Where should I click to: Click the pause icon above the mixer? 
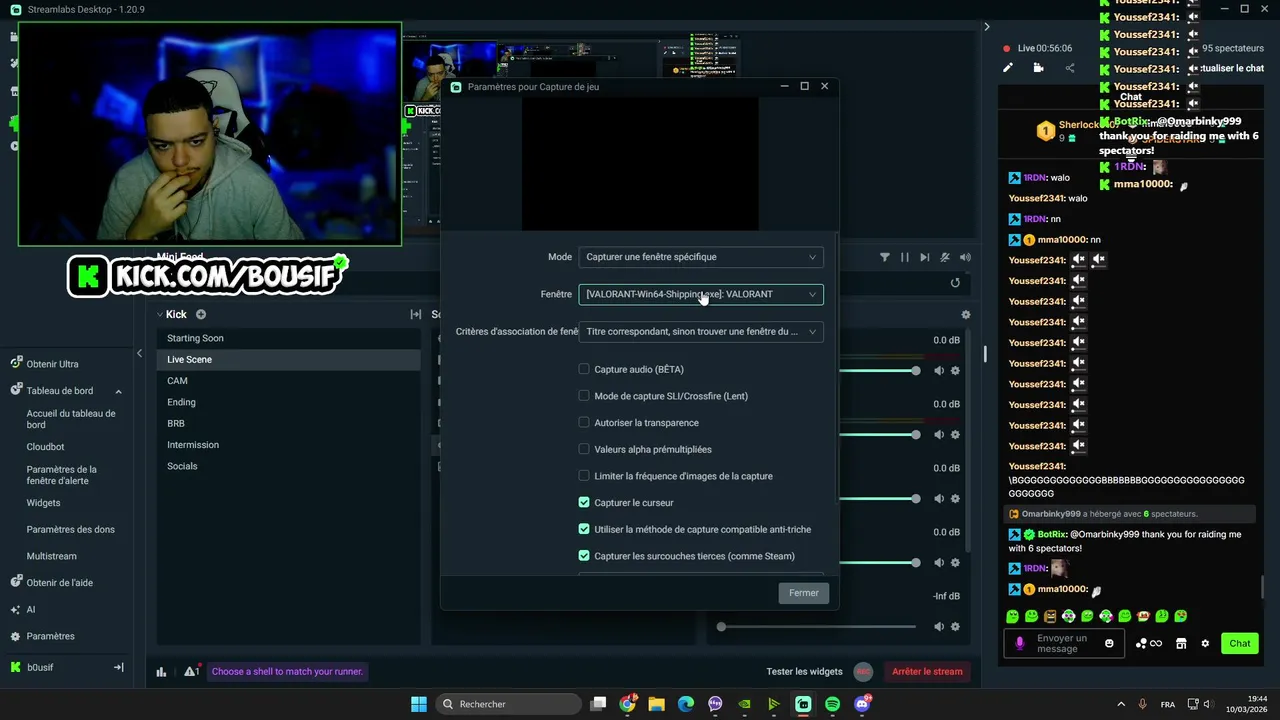point(905,257)
